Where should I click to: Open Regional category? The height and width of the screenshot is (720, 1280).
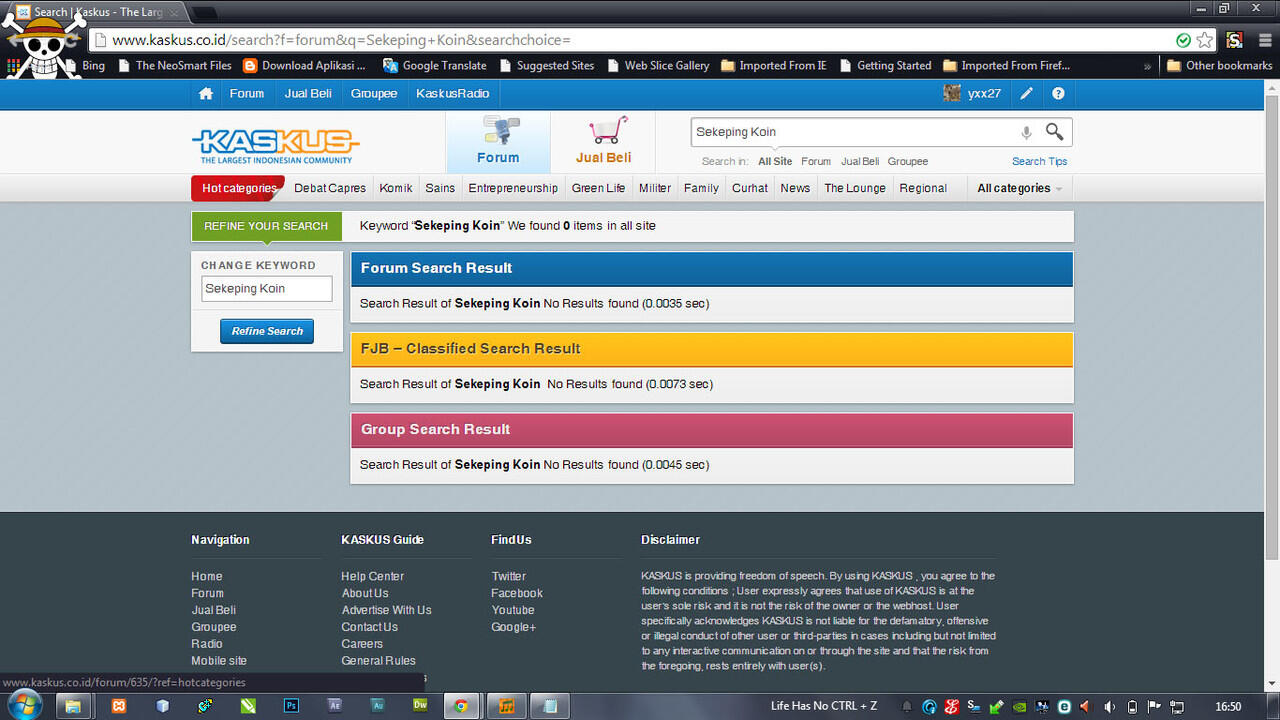tap(923, 188)
